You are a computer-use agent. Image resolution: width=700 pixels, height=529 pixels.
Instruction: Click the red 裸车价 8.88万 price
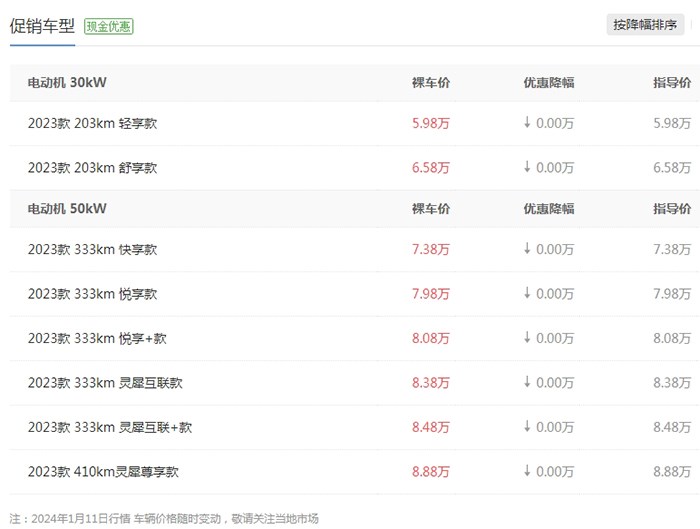coord(431,471)
